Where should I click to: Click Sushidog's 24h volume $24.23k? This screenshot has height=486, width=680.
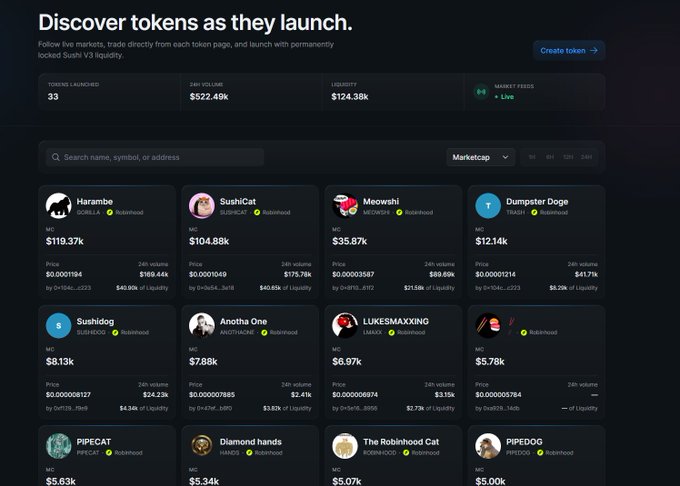(x=156, y=395)
